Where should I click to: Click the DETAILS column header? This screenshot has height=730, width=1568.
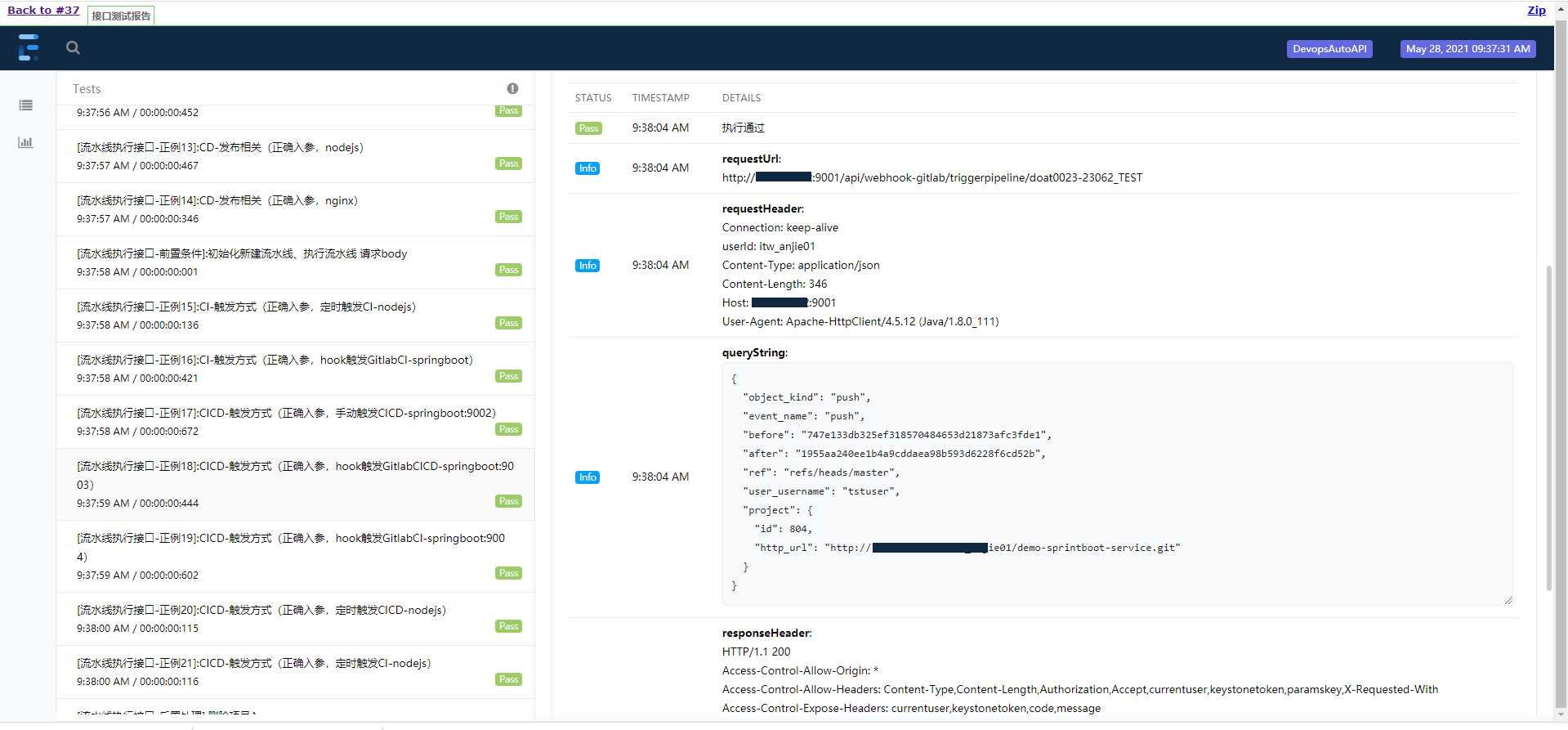point(741,98)
